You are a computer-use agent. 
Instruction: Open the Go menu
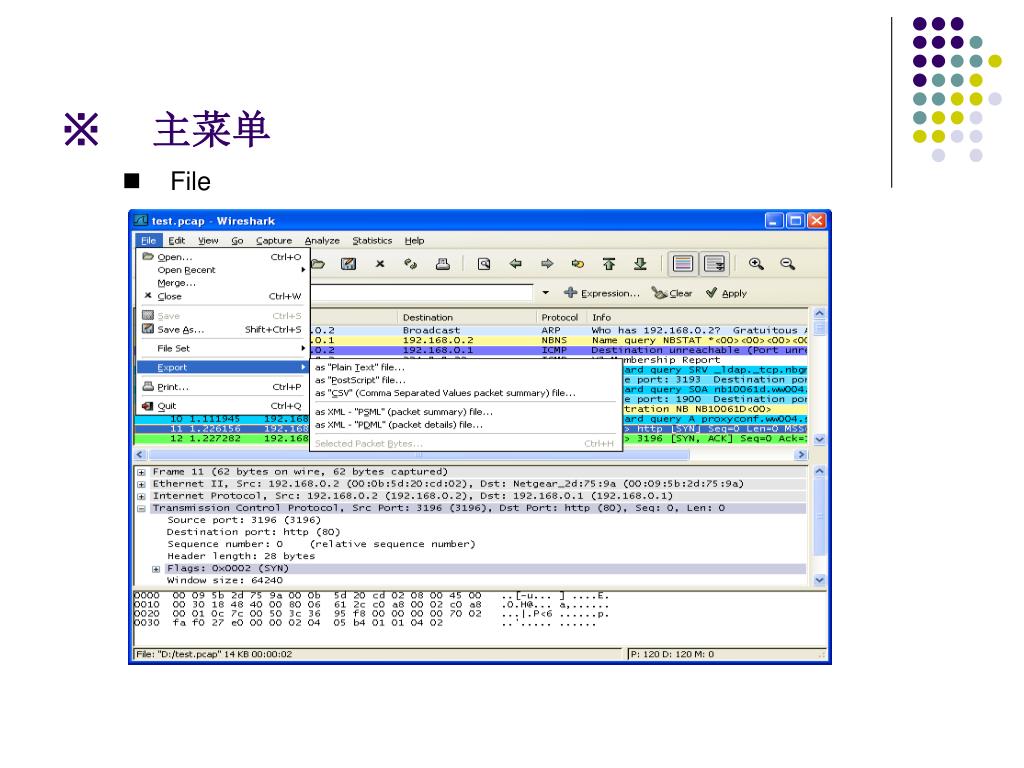[237, 240]
